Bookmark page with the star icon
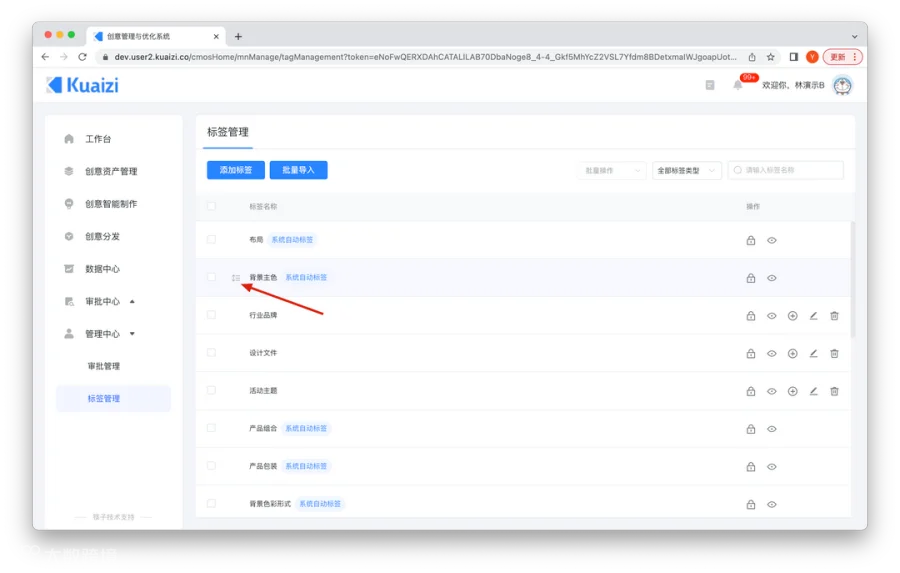Viewport: 900px width, 573px height. pos(771,57)
